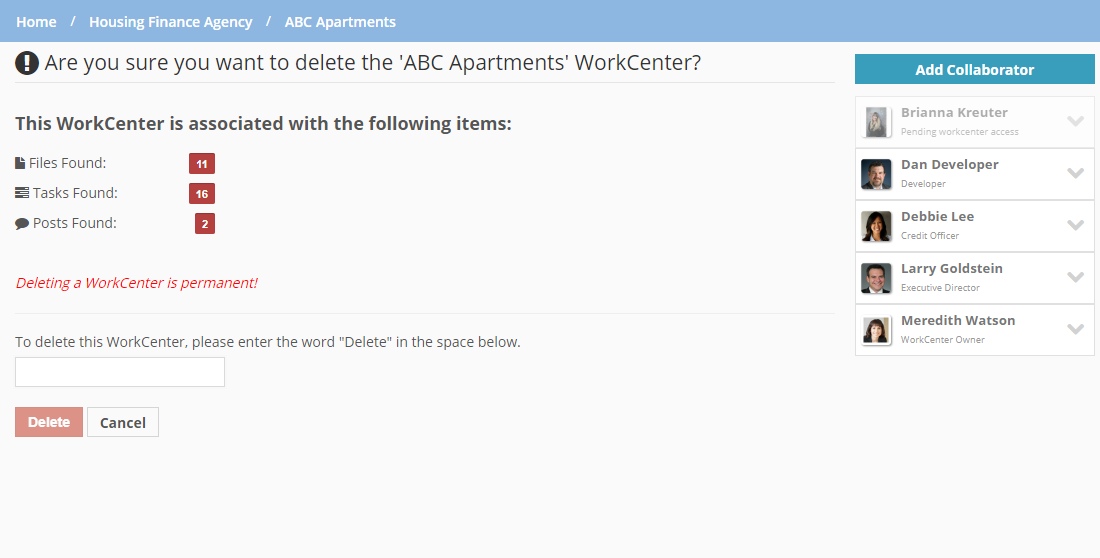Screen dimensions: 1100x558
Task: Click the Files Found document icon
Action: click(x=20, y=163)
